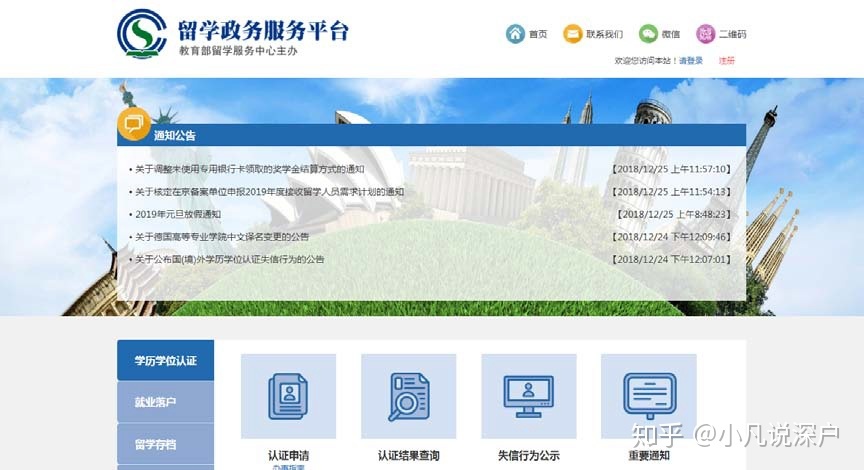Screen dimensions: 864x470
Task: Click the orange chat bubble announcement icon
Action: pos(133,123)
